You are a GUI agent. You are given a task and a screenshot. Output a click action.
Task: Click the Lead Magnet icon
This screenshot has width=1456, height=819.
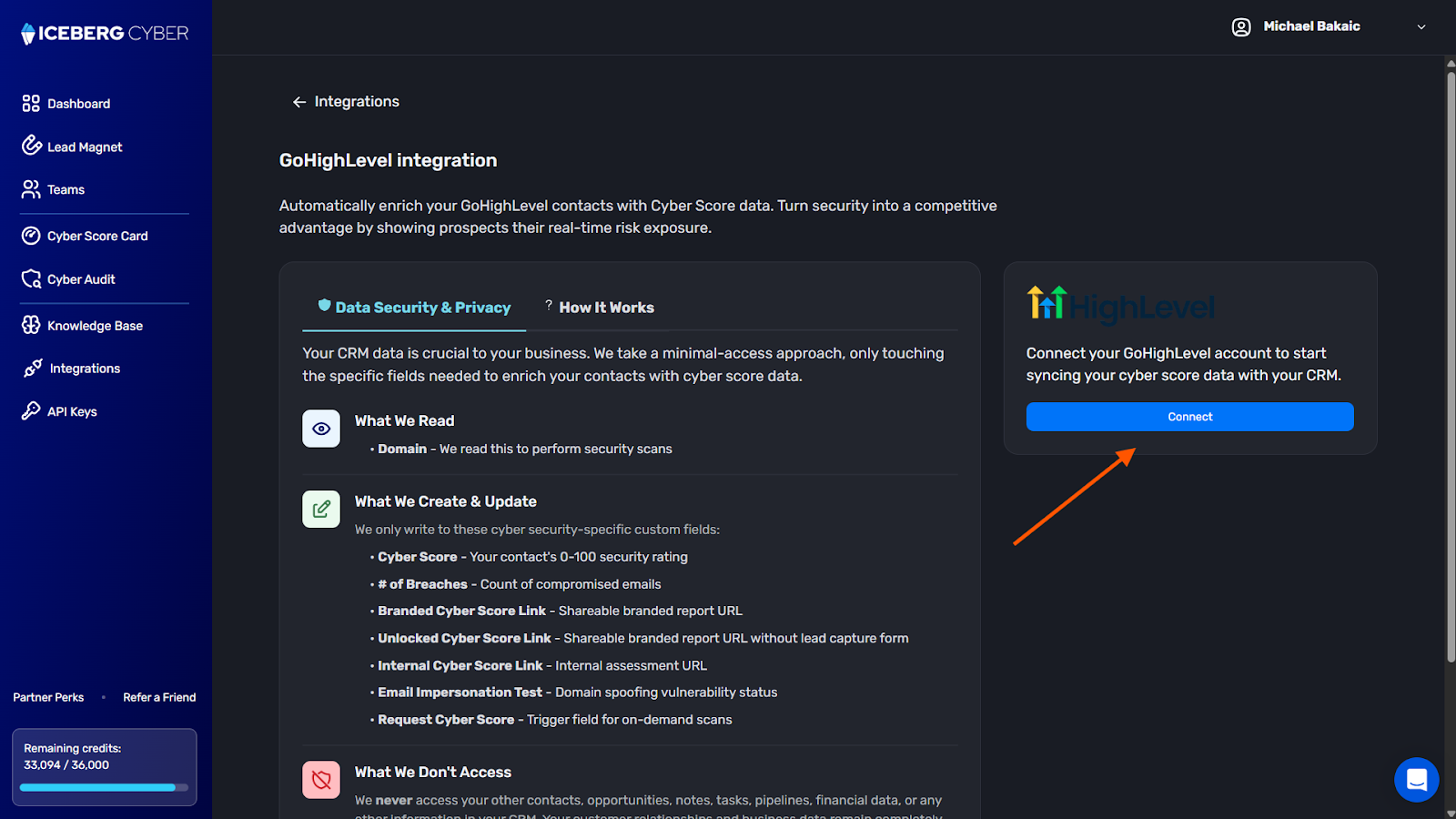[x=32, y=146]
